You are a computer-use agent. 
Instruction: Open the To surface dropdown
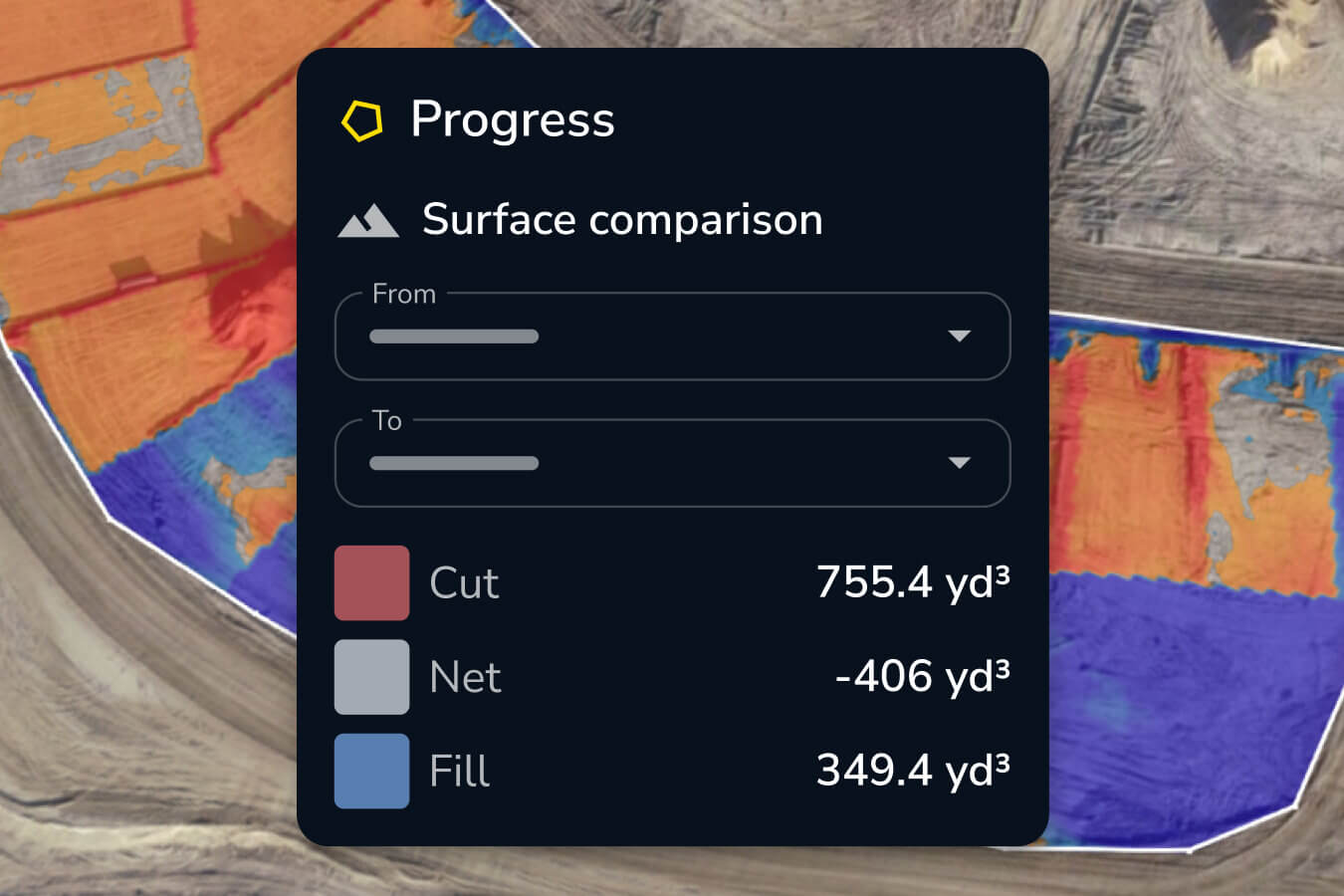672,463
